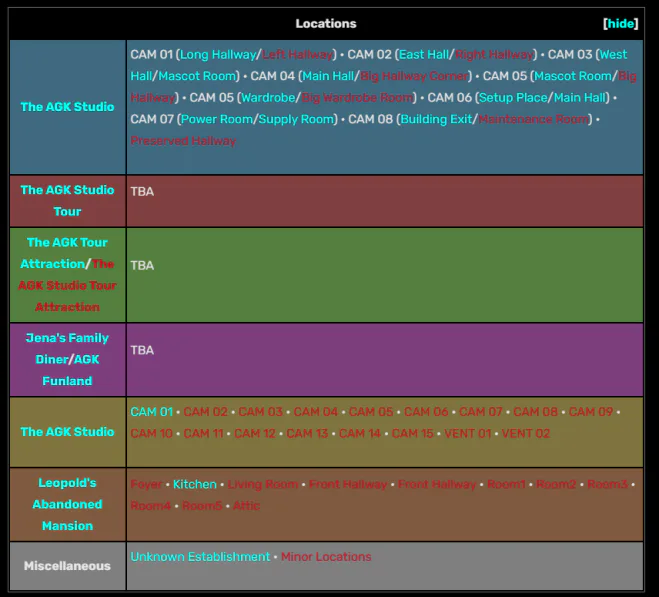
Task: Open the red CAM 02 link
Action: coord(206,412)
